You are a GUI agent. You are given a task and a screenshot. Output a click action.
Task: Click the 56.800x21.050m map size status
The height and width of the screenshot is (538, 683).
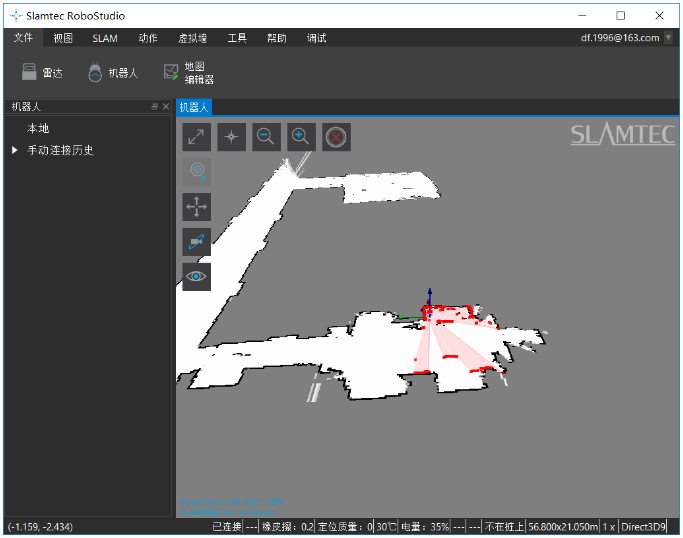pyautogui.click(x=563, y=527)
